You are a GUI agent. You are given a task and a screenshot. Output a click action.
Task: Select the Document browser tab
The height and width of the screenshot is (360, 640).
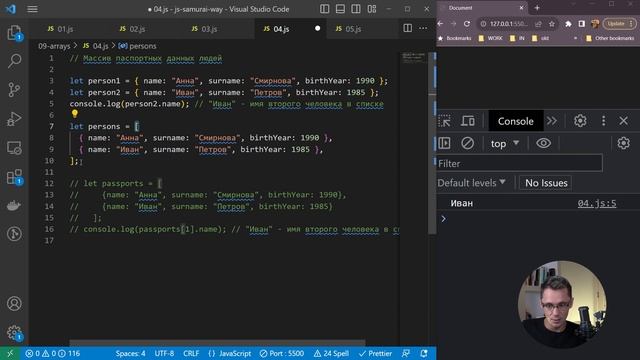pyautogui.click(x=482, y=8)
